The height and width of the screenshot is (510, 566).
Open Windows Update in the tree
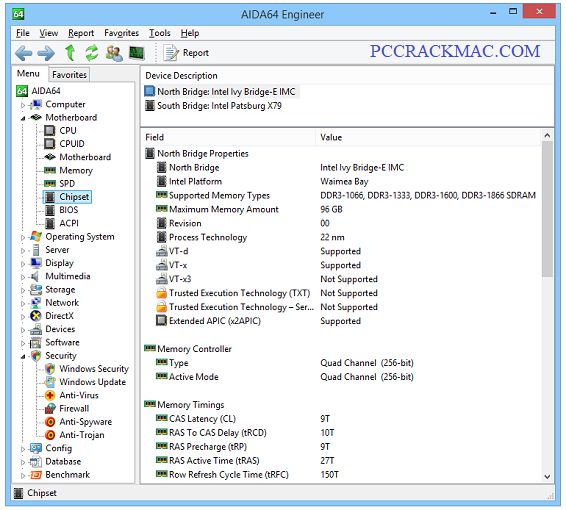click(x=92, y=382)
